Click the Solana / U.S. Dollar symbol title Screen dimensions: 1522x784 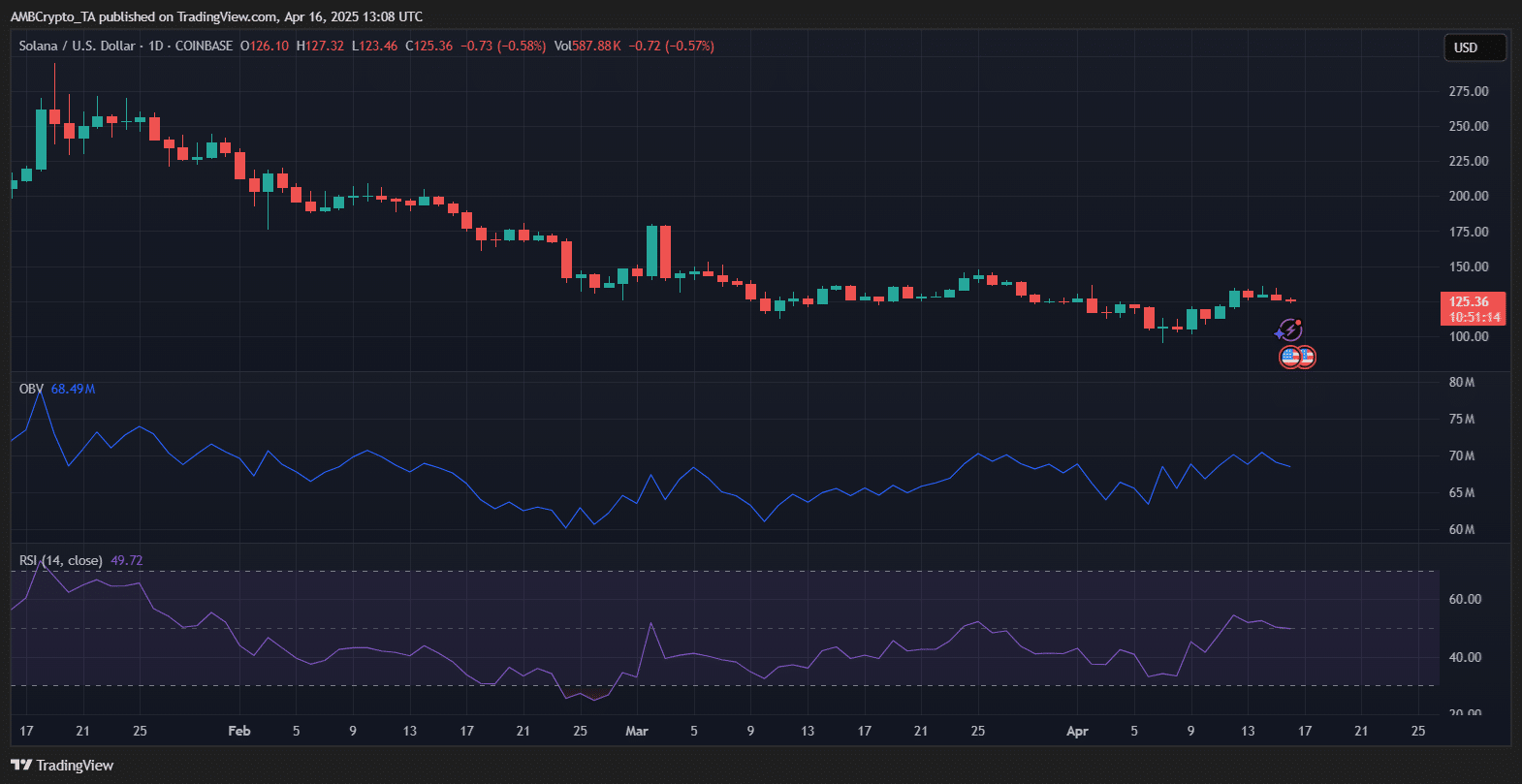[x=77, y=46]
